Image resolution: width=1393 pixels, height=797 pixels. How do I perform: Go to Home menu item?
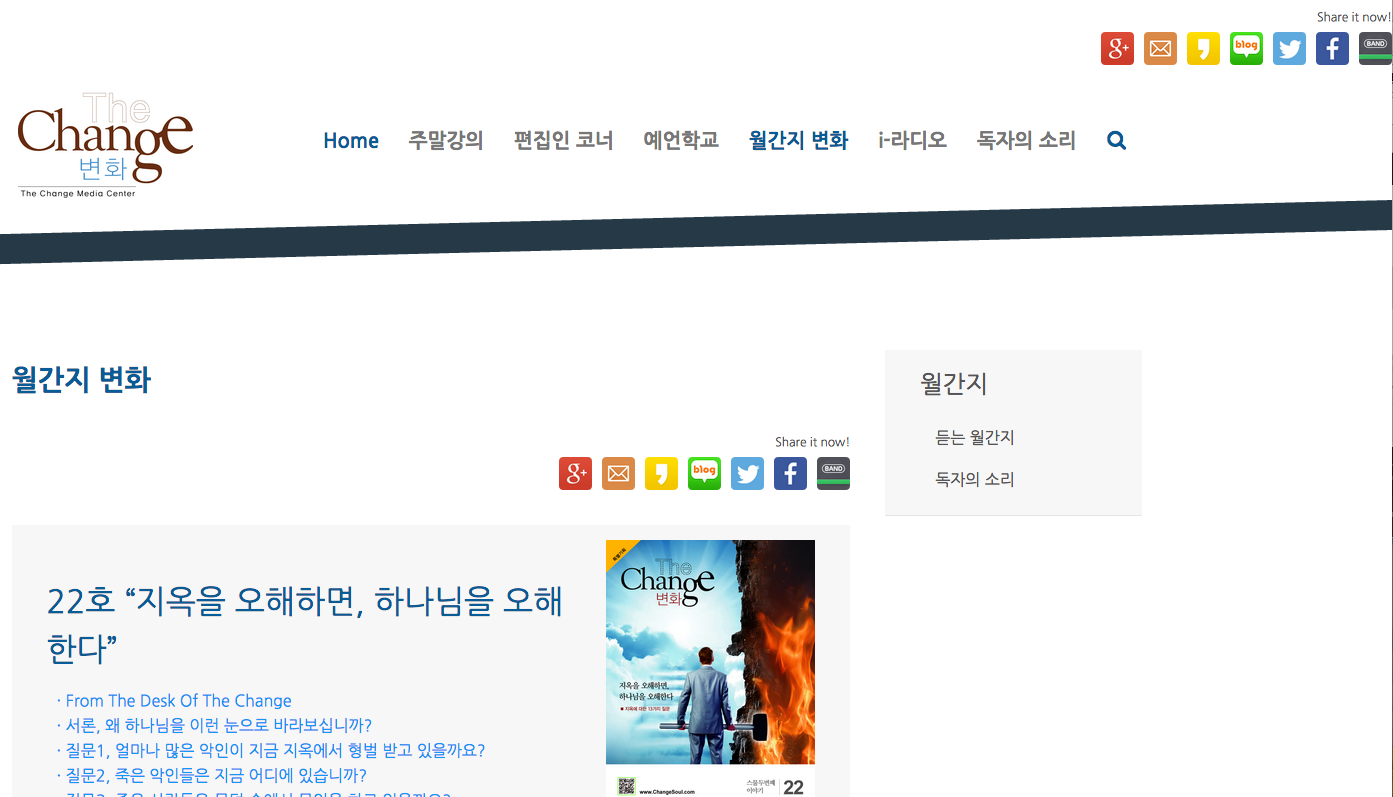coord(351,141)
